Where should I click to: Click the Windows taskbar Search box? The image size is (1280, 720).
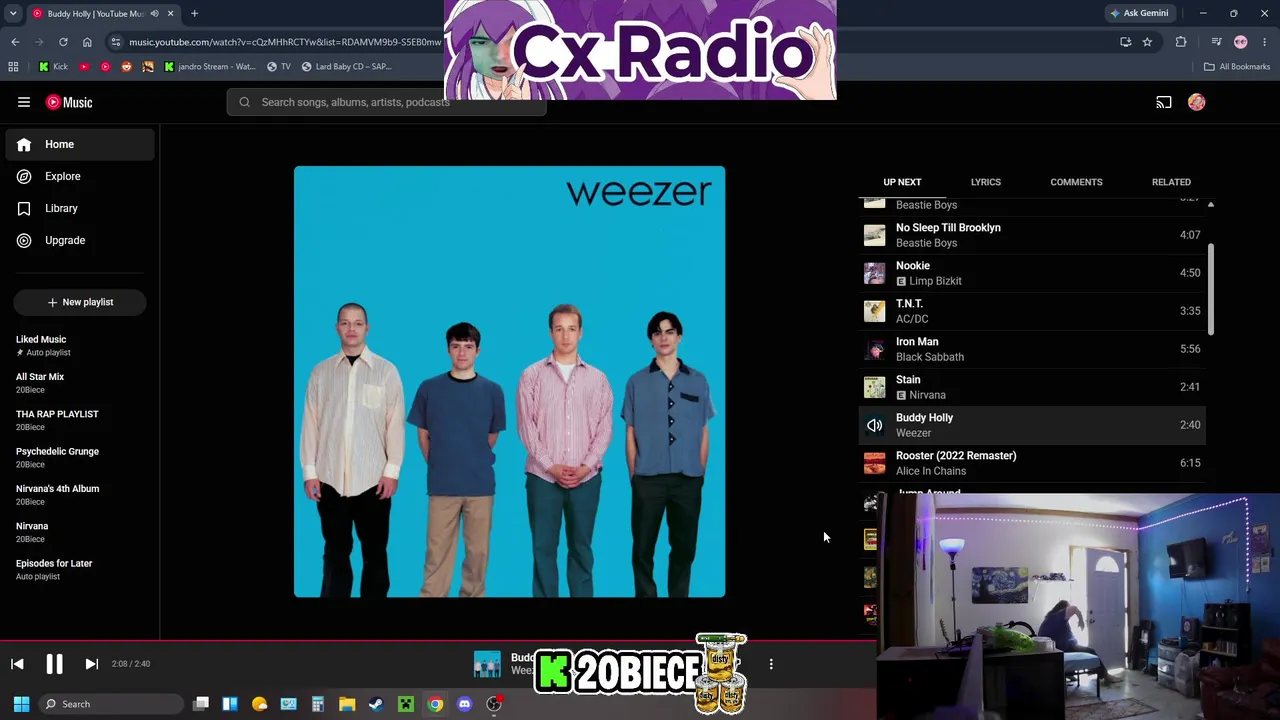pyautogui.click(x=112, y=704)
